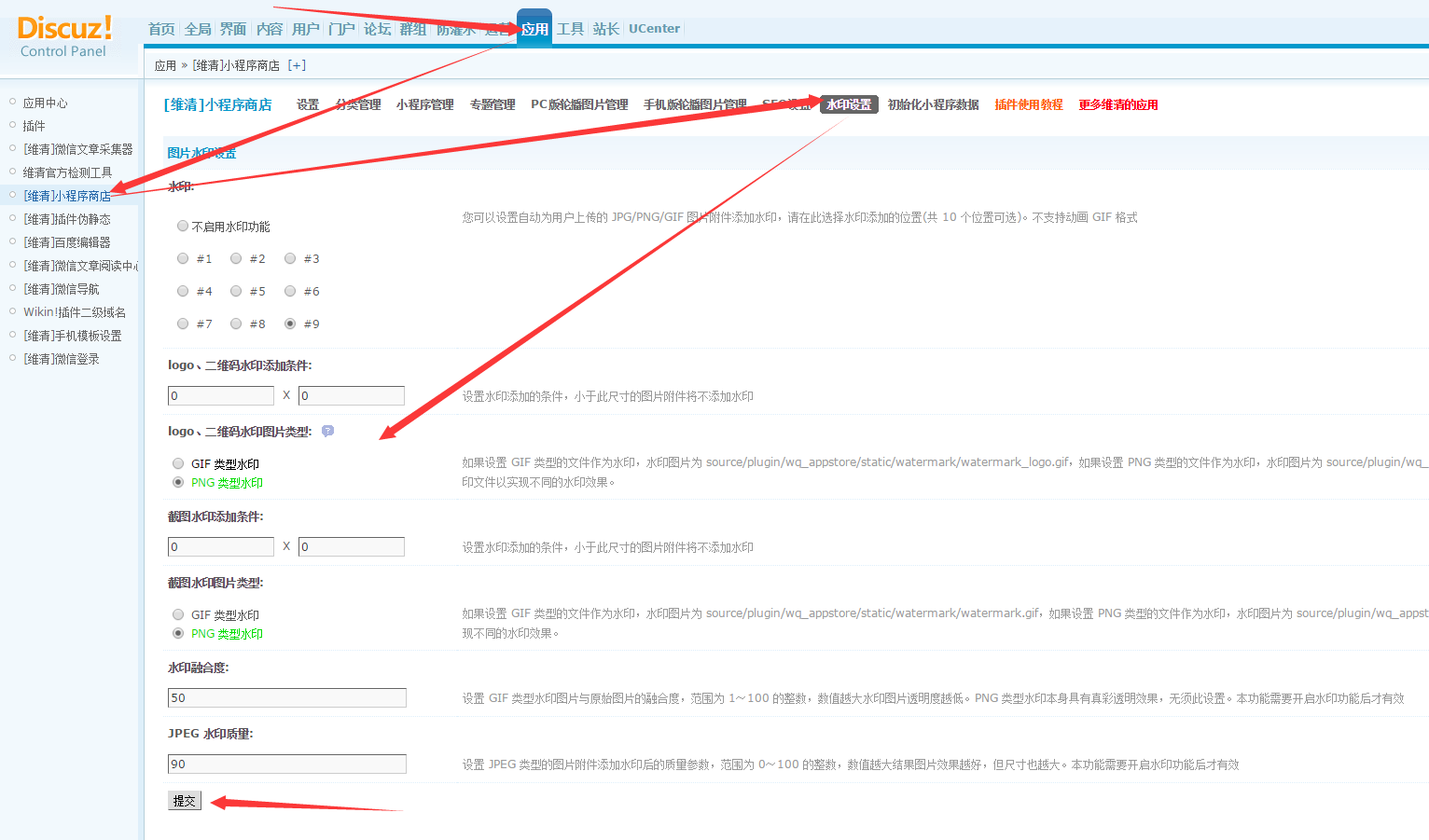Open the 站长 top navigation item
The image size is (1429, 840).
click(x=606, y=29)
